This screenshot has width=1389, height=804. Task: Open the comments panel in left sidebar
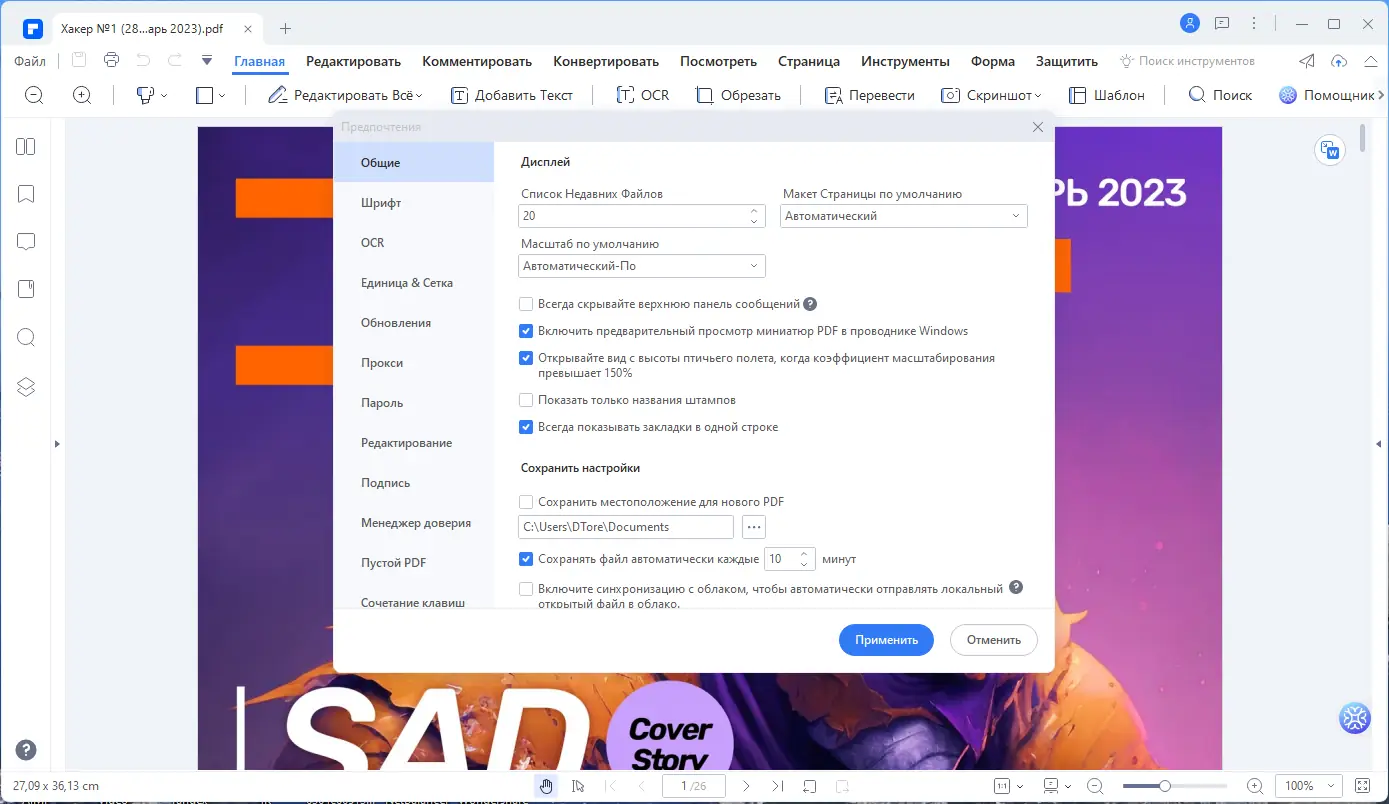point(26,242)
